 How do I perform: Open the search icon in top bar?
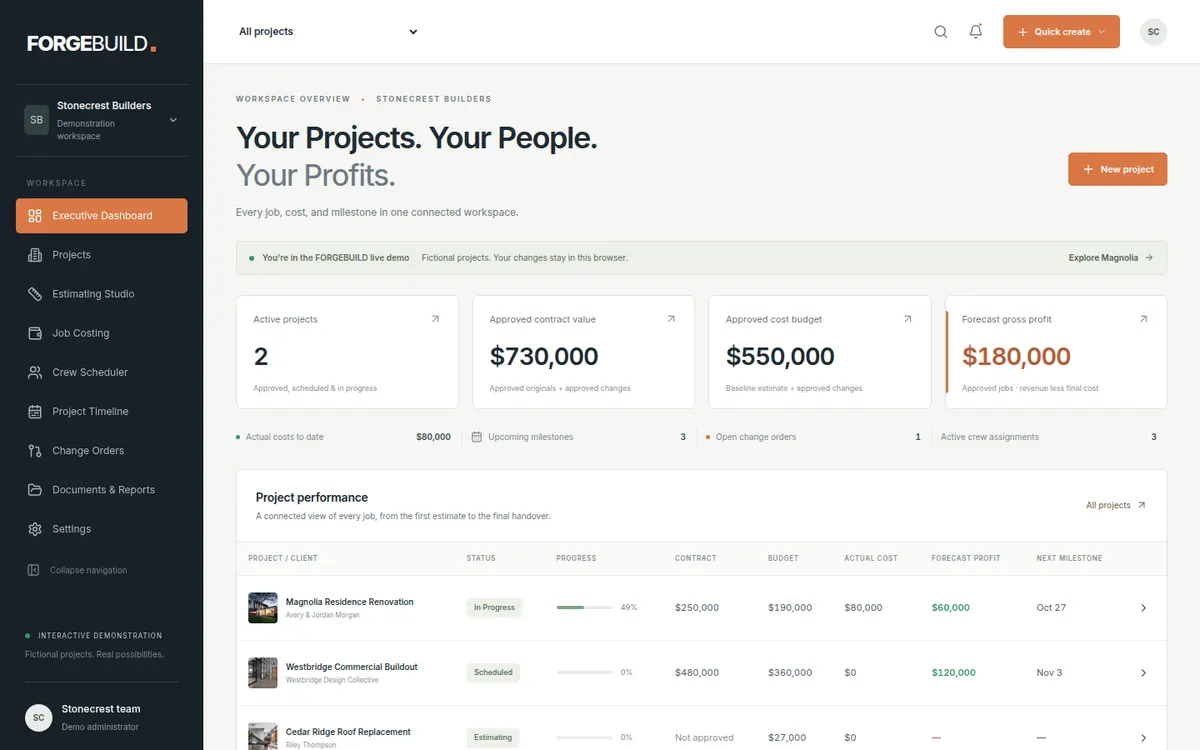[x=940, y=32]
